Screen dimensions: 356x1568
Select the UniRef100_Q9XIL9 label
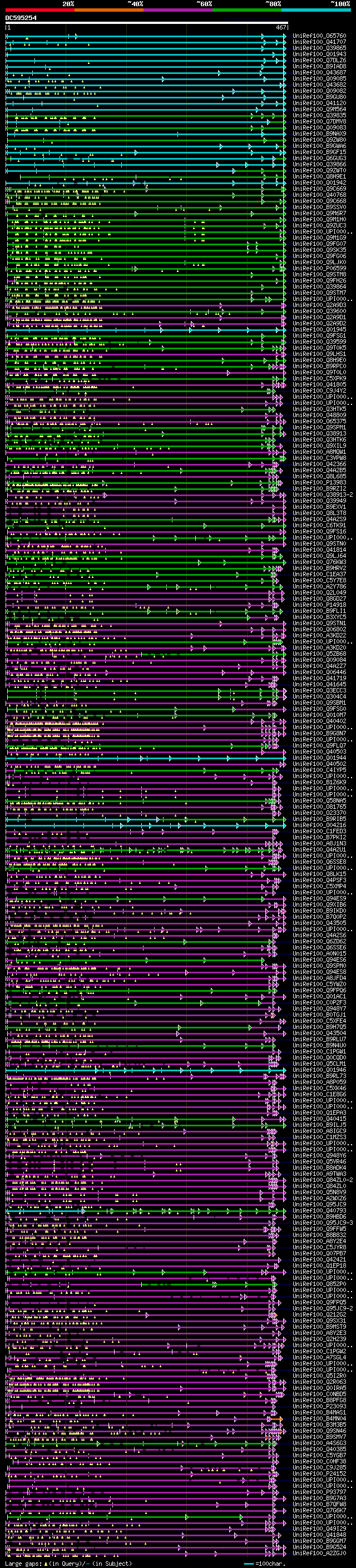[319, 446]
